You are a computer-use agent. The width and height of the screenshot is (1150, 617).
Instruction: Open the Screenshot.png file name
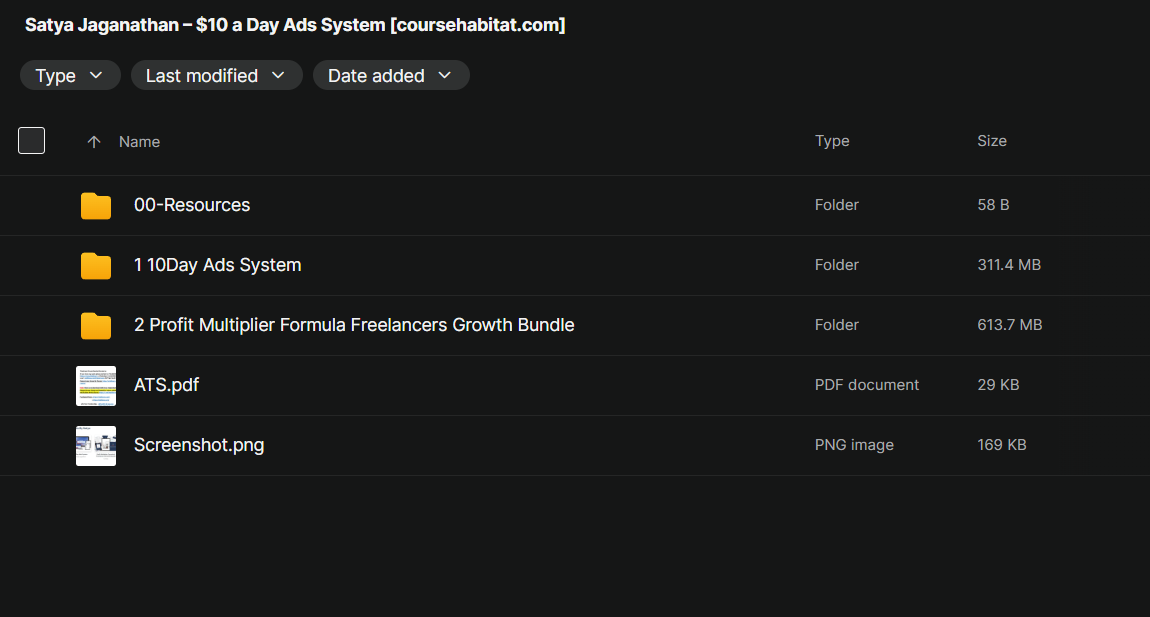point(199,445)
